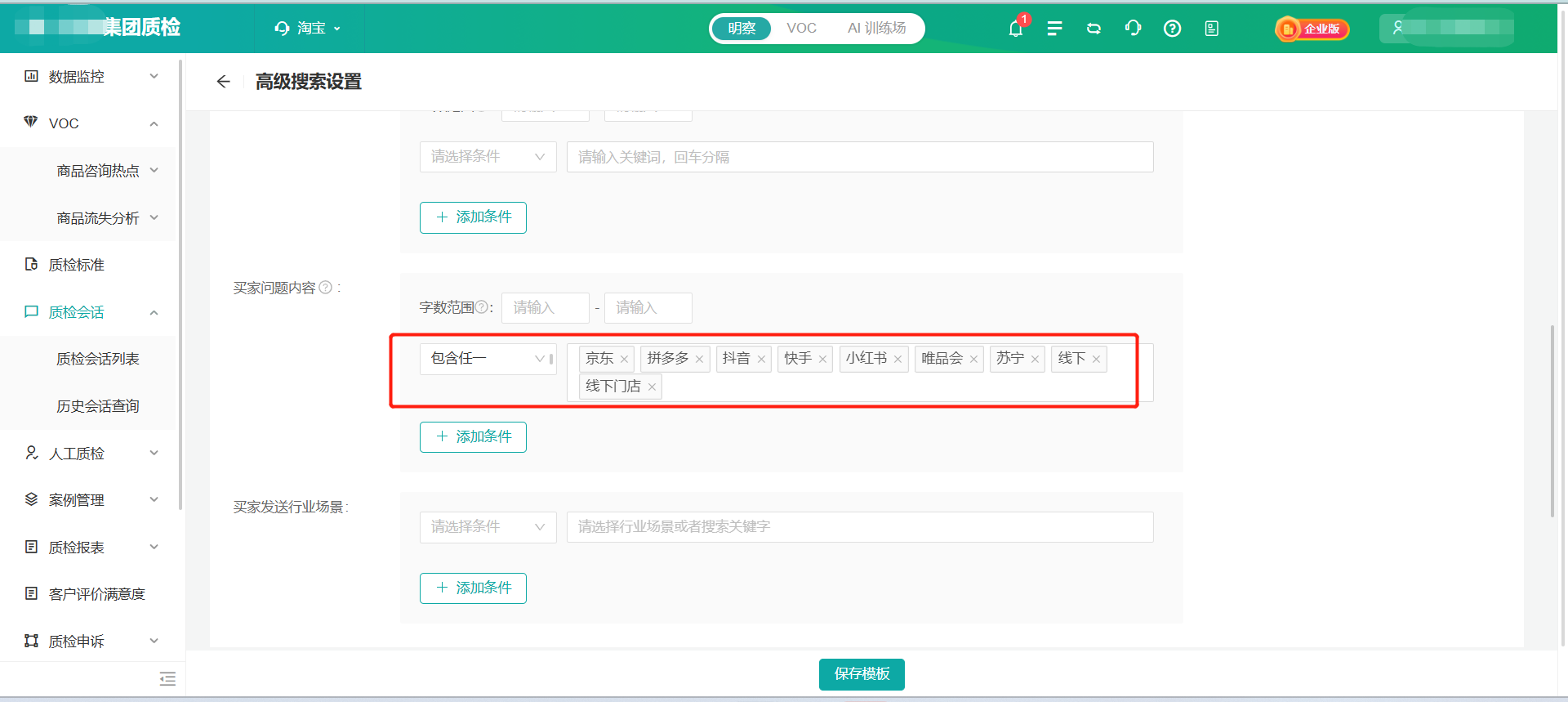1568x702 pixels.
Task: Remove the 苏宁 tag
Action: click(1035, 359)
